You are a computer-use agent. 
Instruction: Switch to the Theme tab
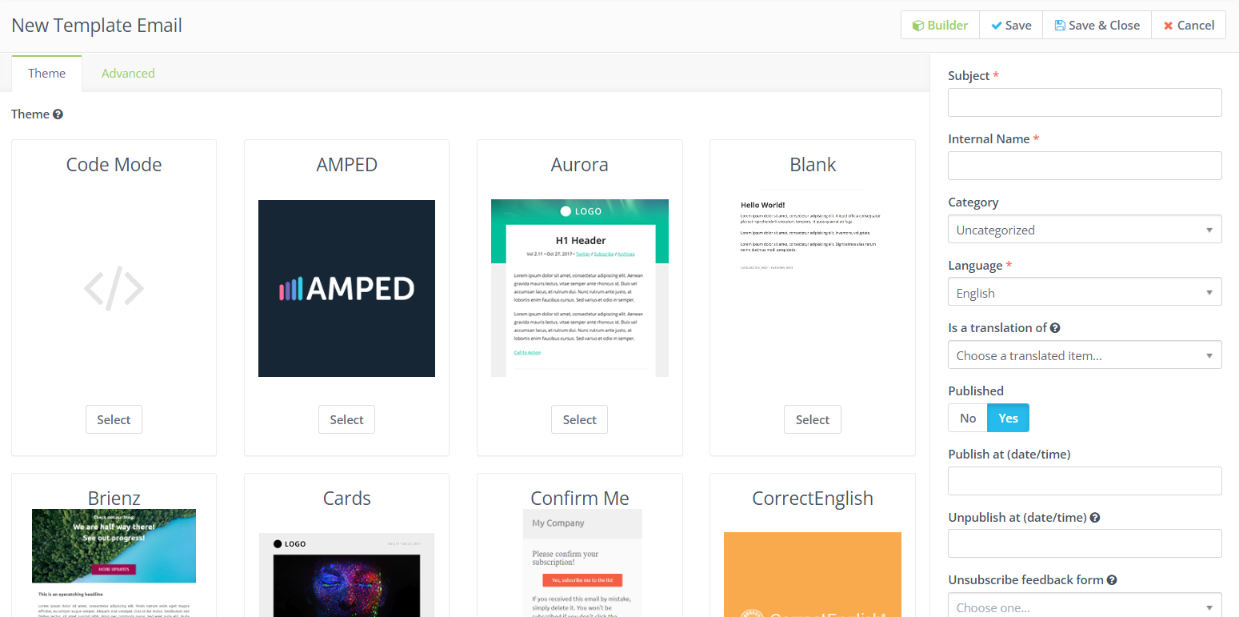click(x=47, y=73)
